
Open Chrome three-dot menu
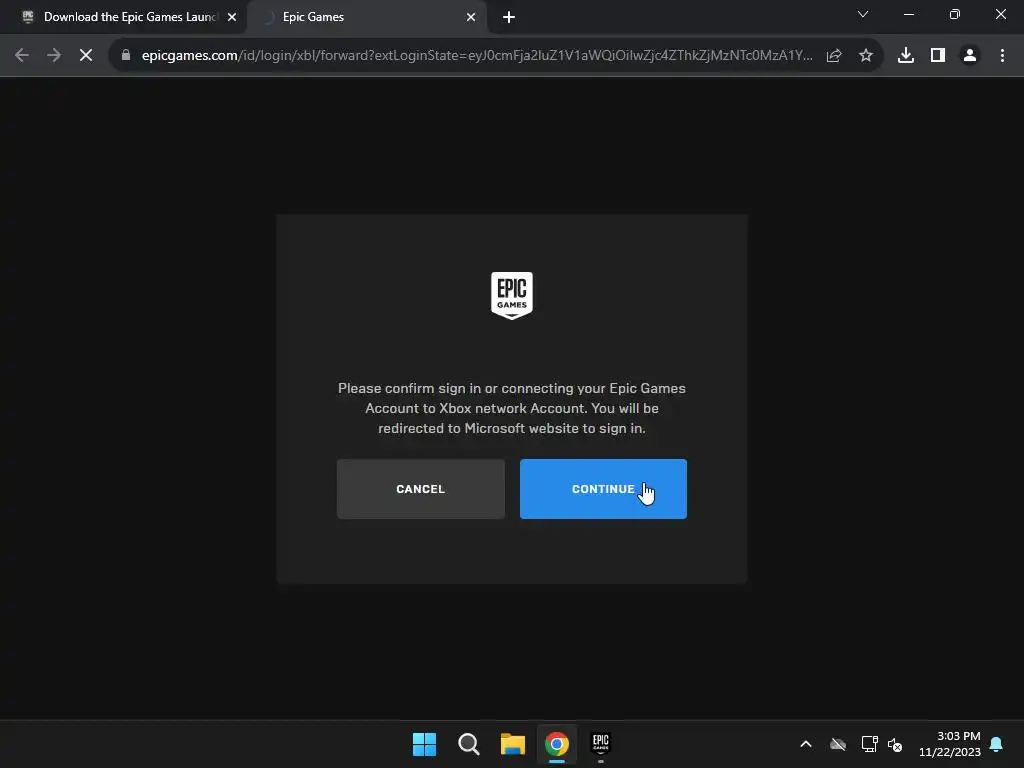coord(1002,56)
